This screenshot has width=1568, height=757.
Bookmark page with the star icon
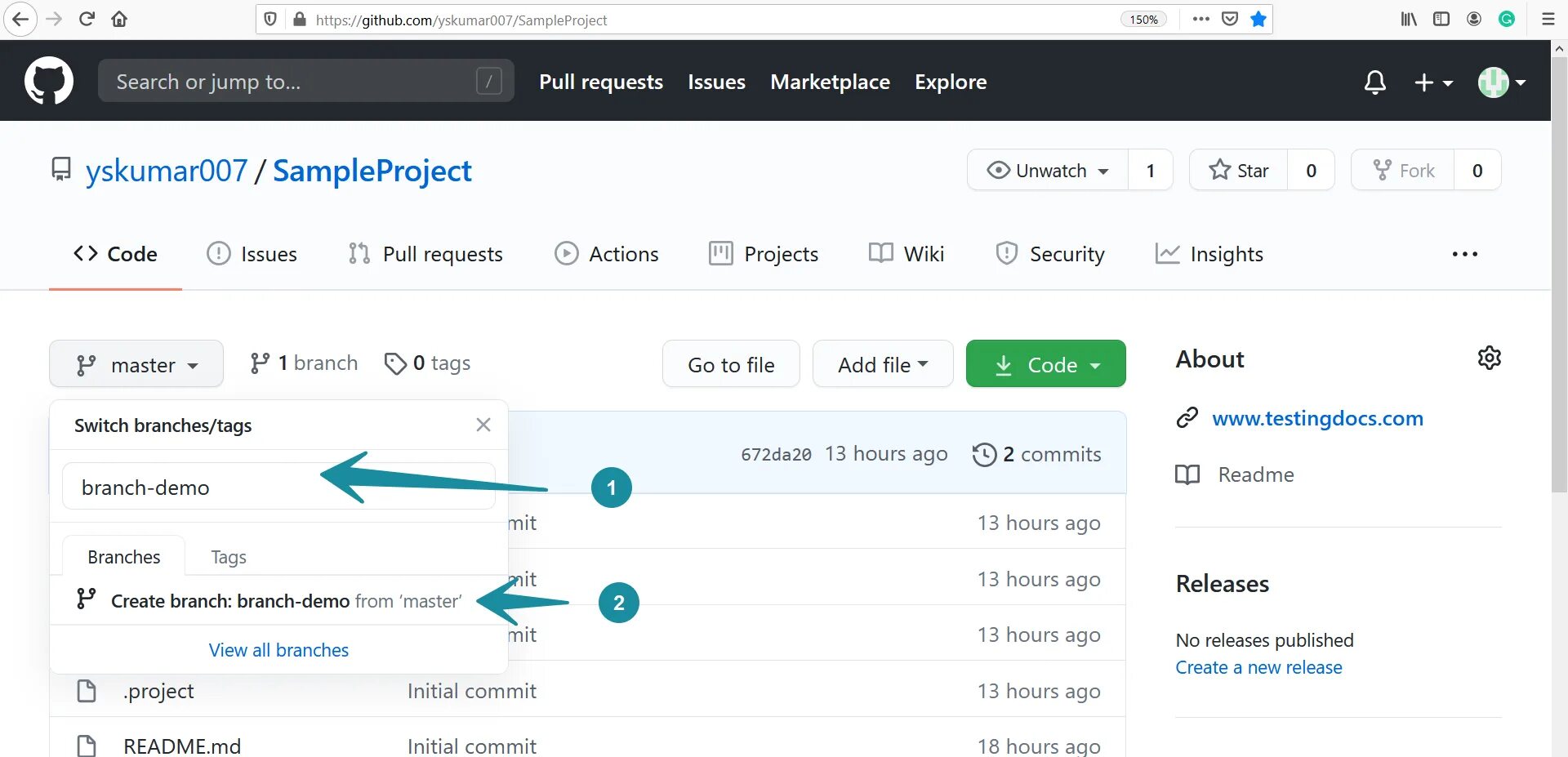[x=1258, y=19]
